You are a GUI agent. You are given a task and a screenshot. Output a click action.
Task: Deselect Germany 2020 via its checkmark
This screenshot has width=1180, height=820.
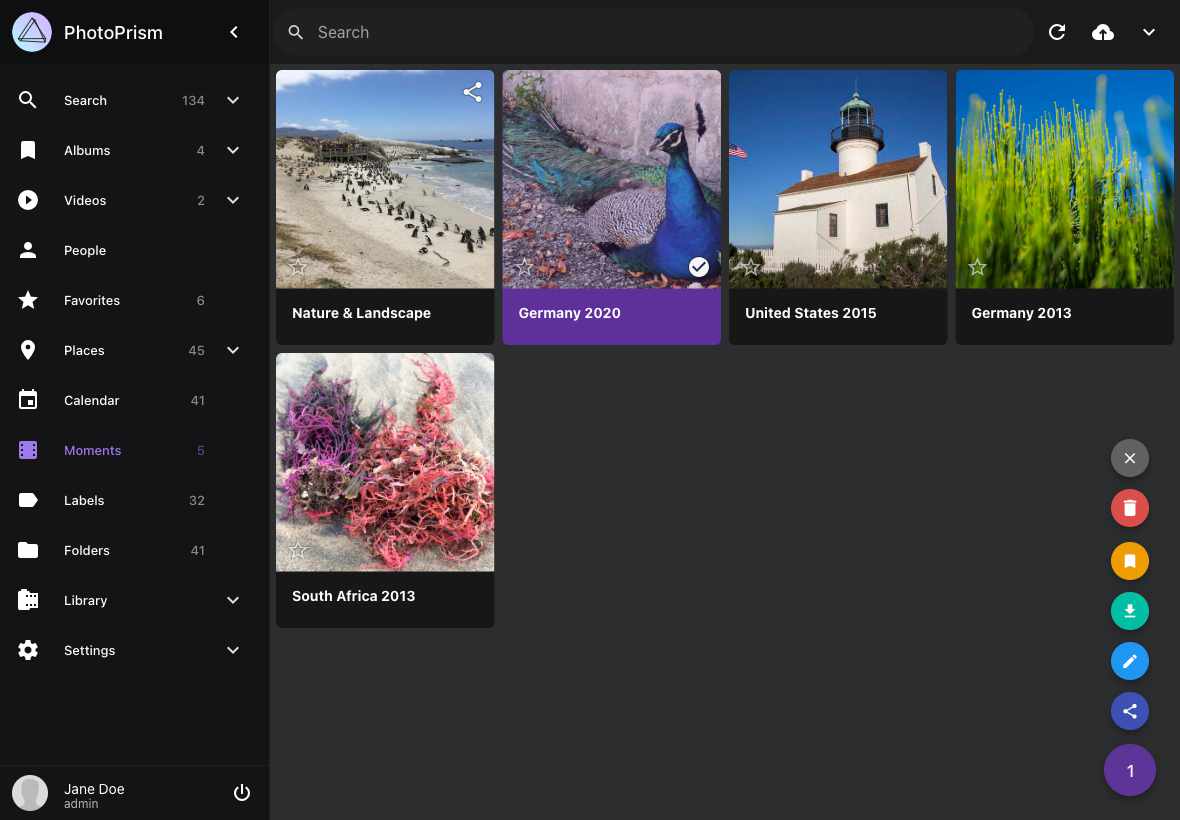pyautogui.click(x=698, y=267)
